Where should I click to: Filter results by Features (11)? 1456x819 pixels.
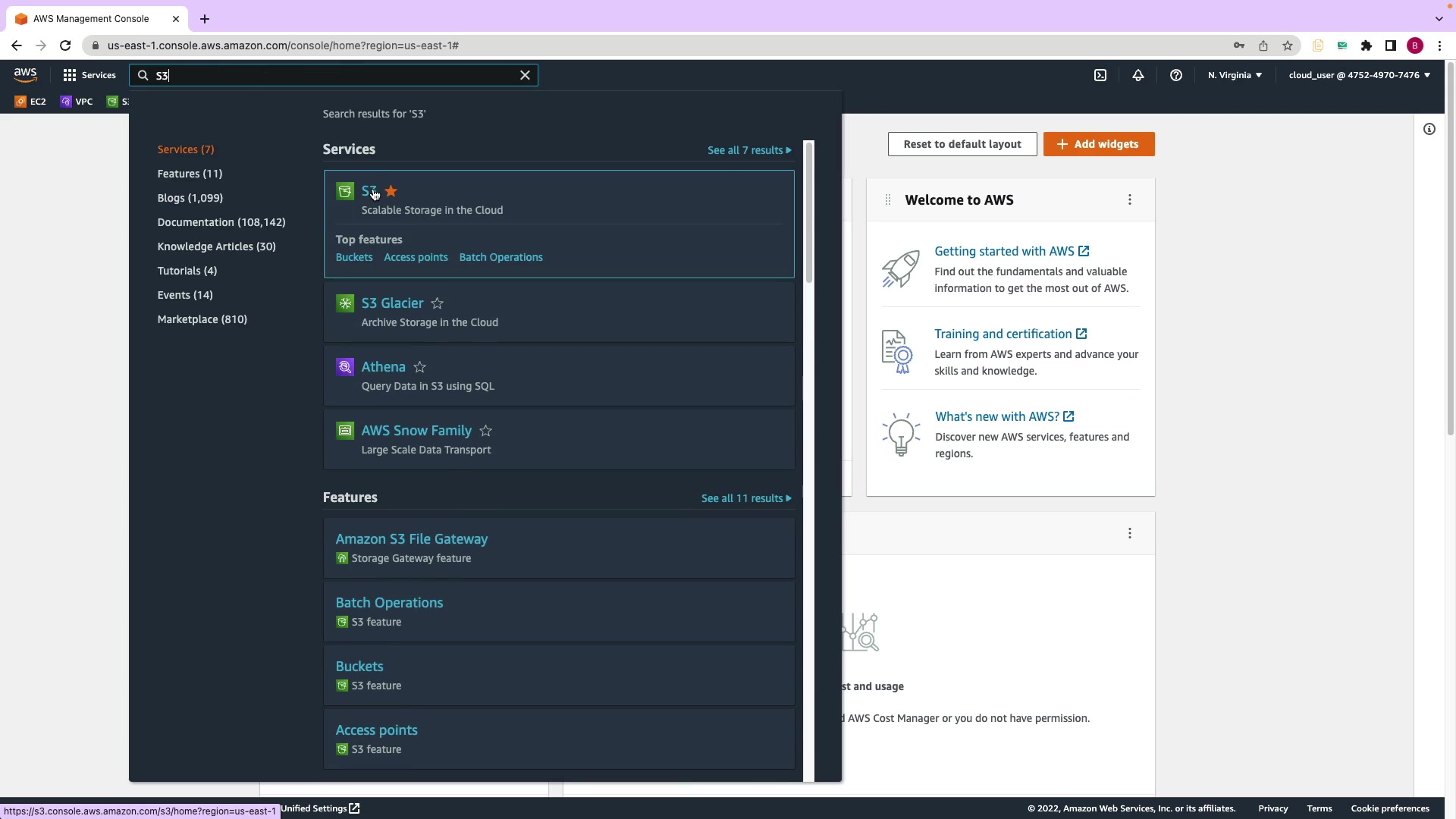click(190, 174)
